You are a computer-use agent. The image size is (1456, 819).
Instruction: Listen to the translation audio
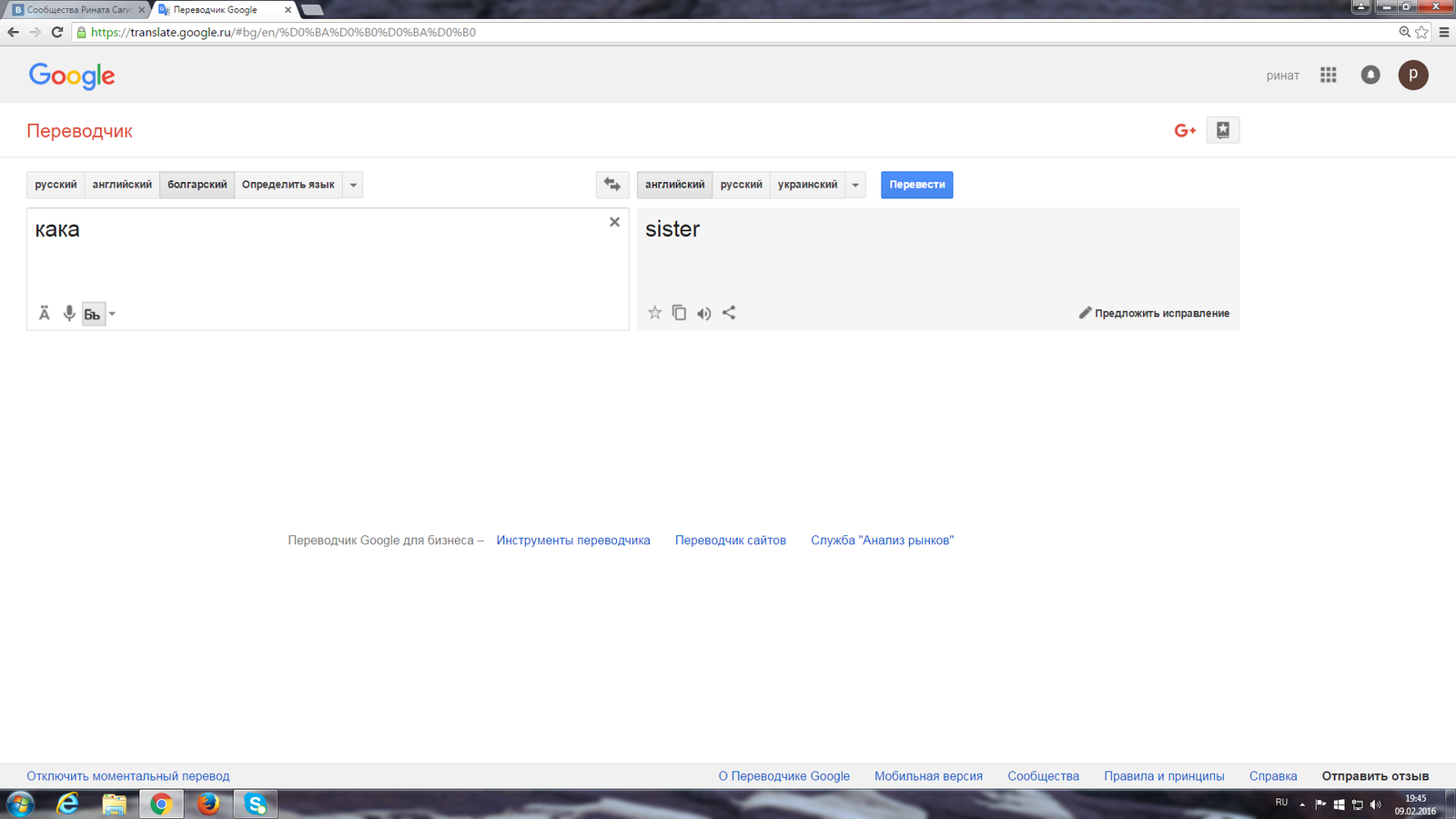pyautogui.click(x=703, y=314)
